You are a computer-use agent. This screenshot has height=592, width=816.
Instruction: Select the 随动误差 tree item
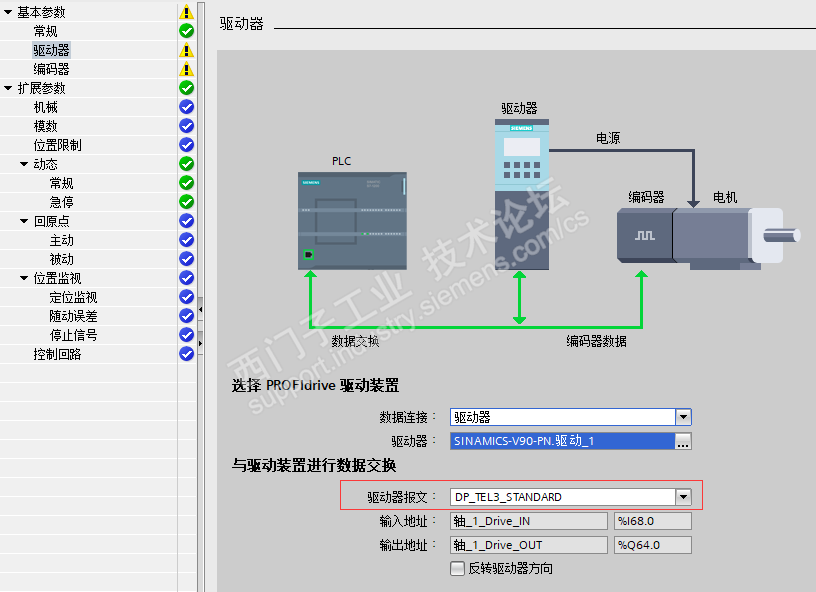point(73,316)
